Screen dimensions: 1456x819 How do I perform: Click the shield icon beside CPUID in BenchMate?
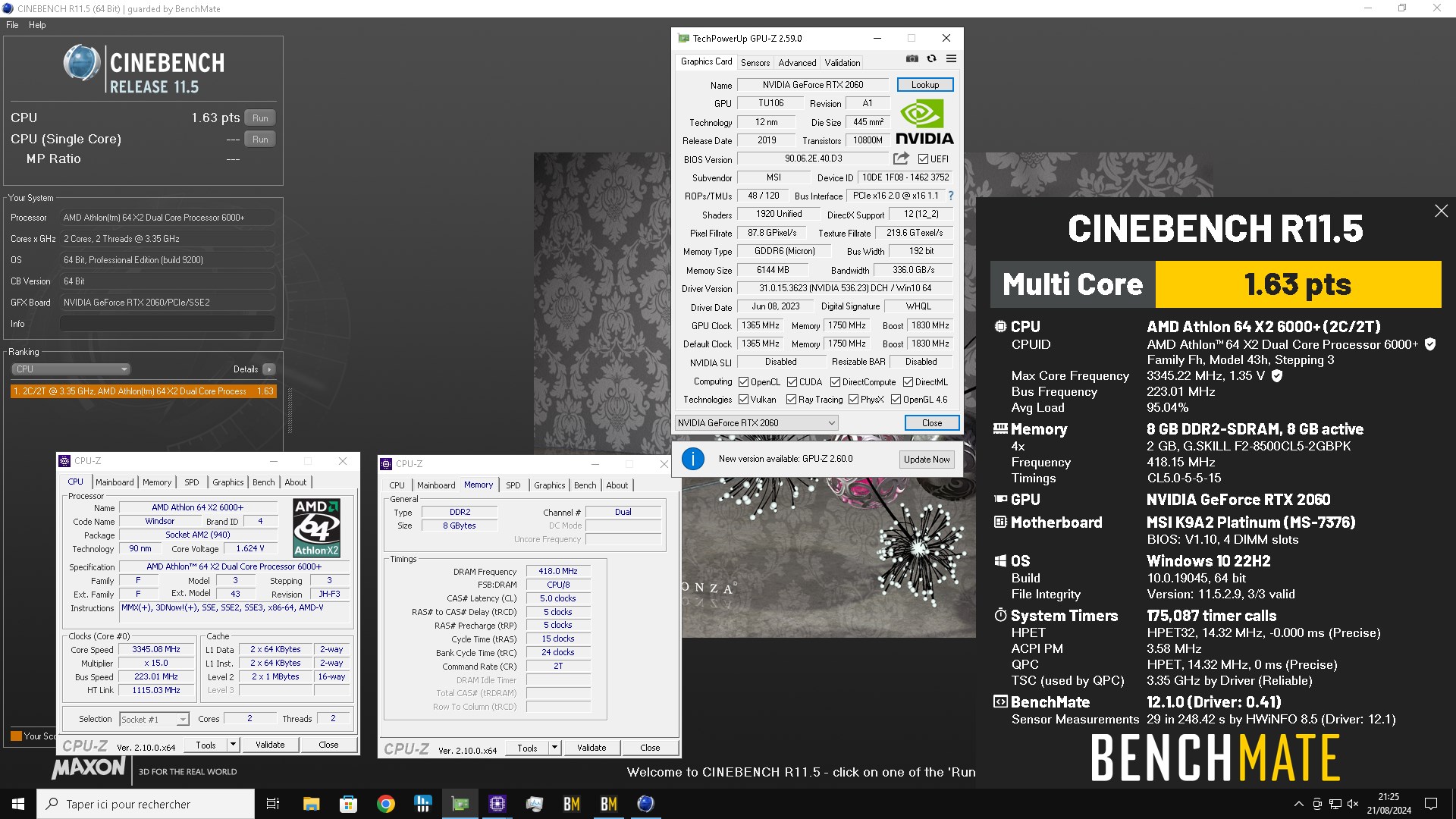click(x=1430, y=344)
